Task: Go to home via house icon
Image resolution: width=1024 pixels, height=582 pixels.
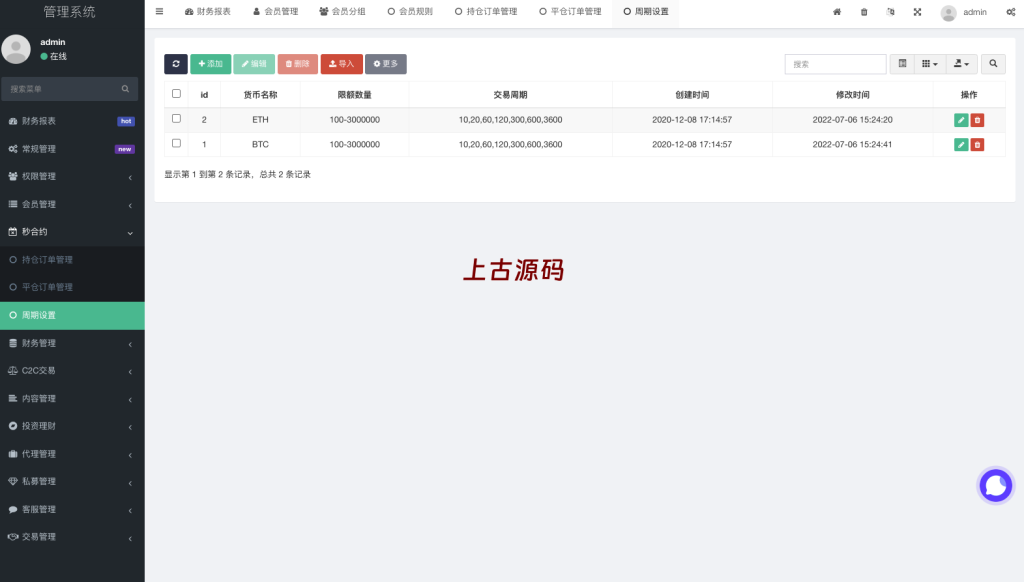Action: point(837,12)
